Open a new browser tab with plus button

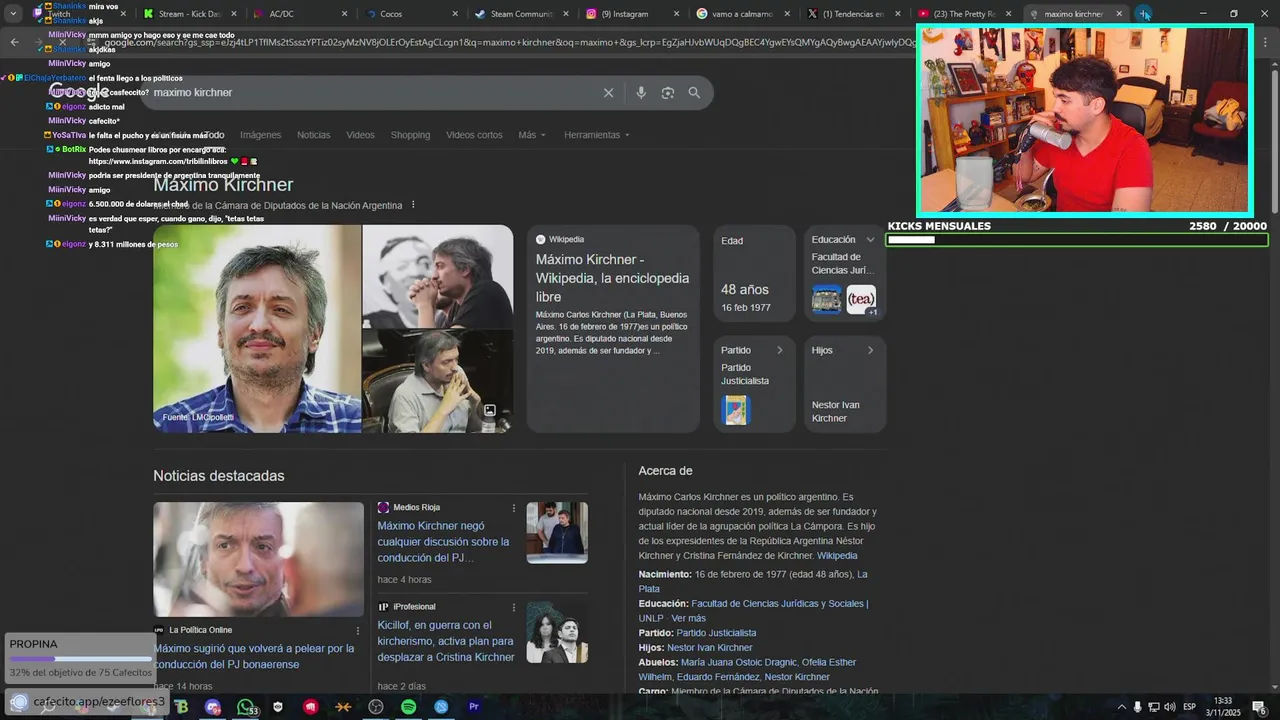point(1144,14)
